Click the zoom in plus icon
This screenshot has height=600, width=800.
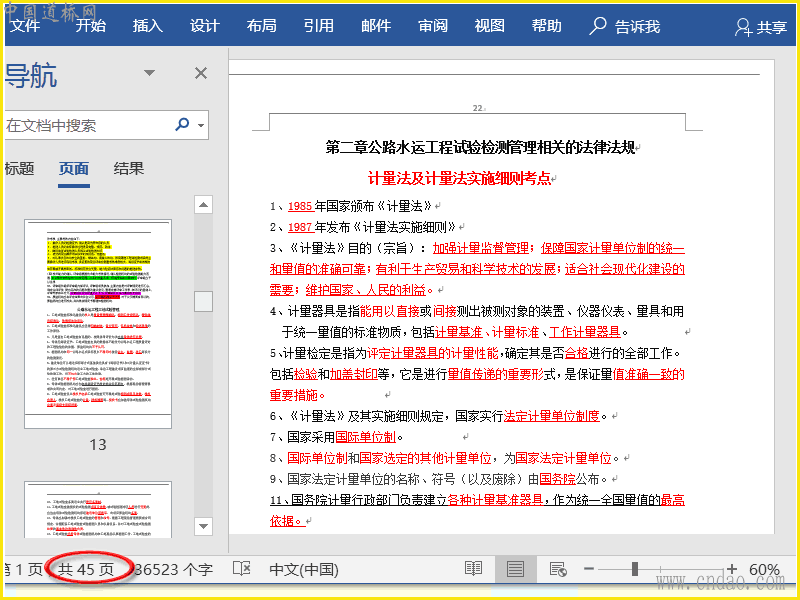click(x=731, y=569)
